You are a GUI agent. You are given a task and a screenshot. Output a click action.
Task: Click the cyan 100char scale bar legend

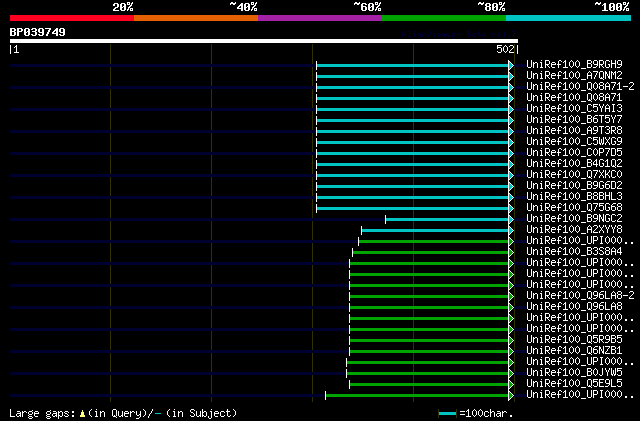(x=447, y=414)
